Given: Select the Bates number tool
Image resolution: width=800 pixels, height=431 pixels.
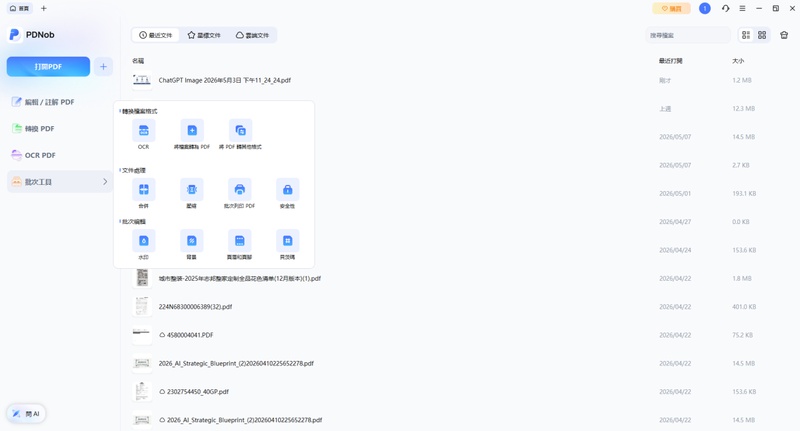Looking at the screenshot, I should point(287,241).
